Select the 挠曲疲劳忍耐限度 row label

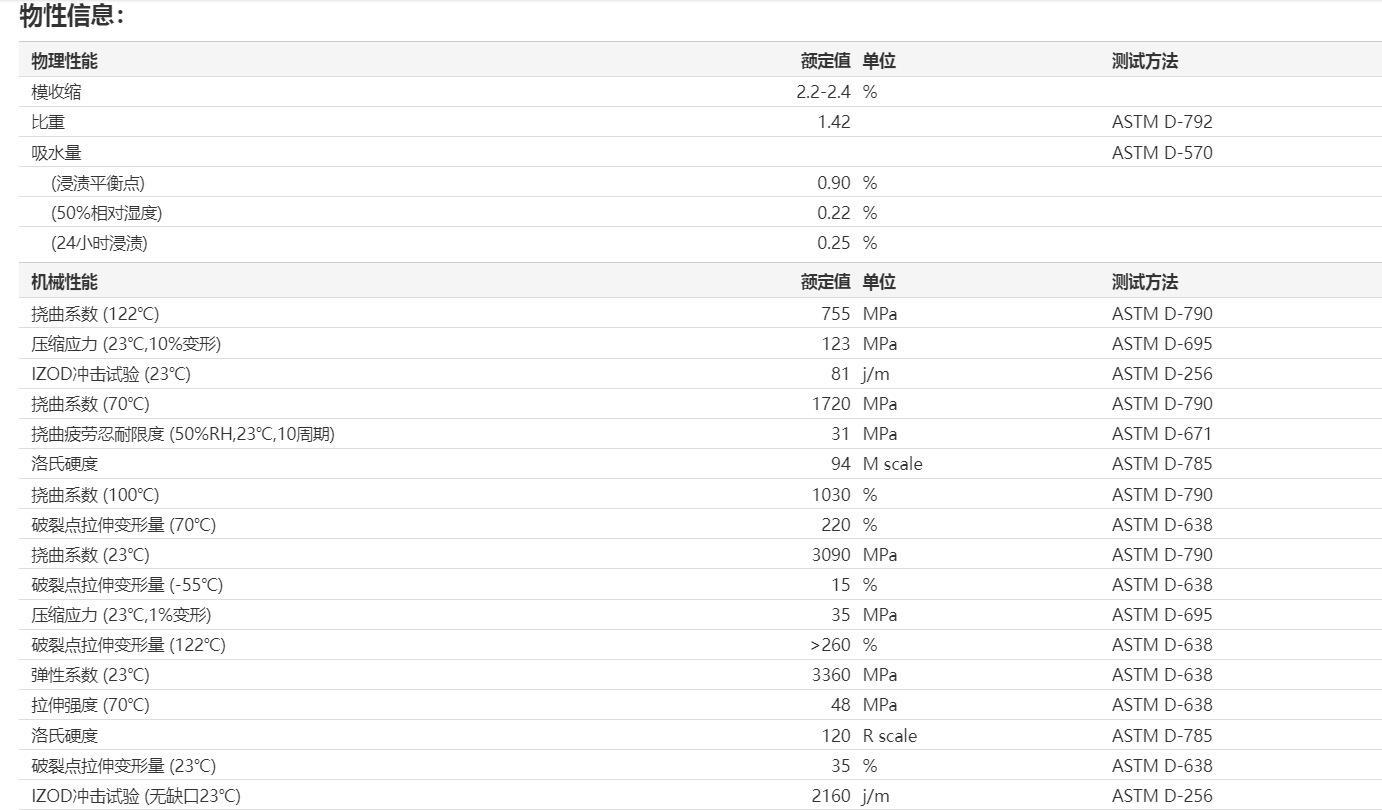point(182,434)
